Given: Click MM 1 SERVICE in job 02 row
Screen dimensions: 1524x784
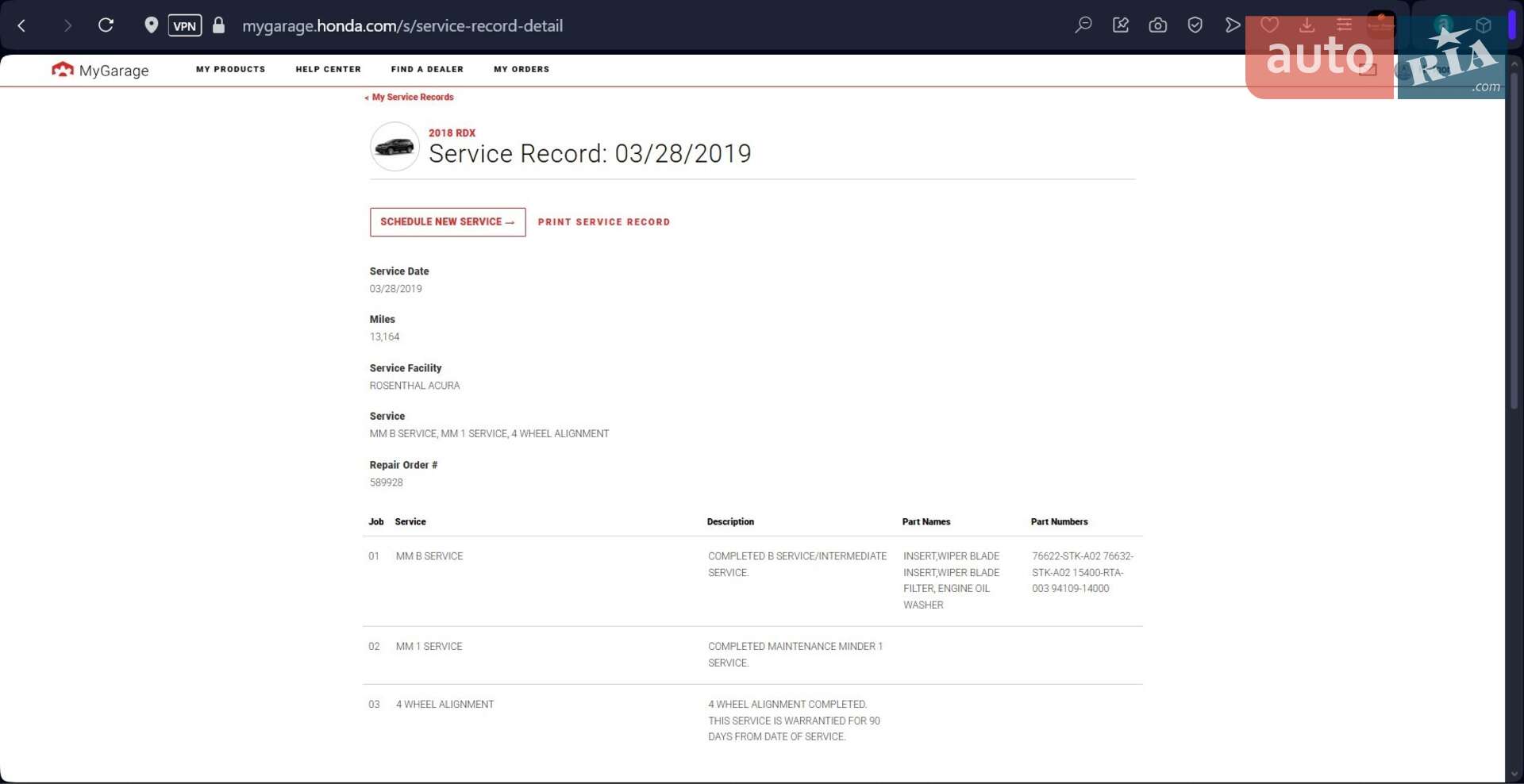Looking at the screenshot, I should pos(429,647).
